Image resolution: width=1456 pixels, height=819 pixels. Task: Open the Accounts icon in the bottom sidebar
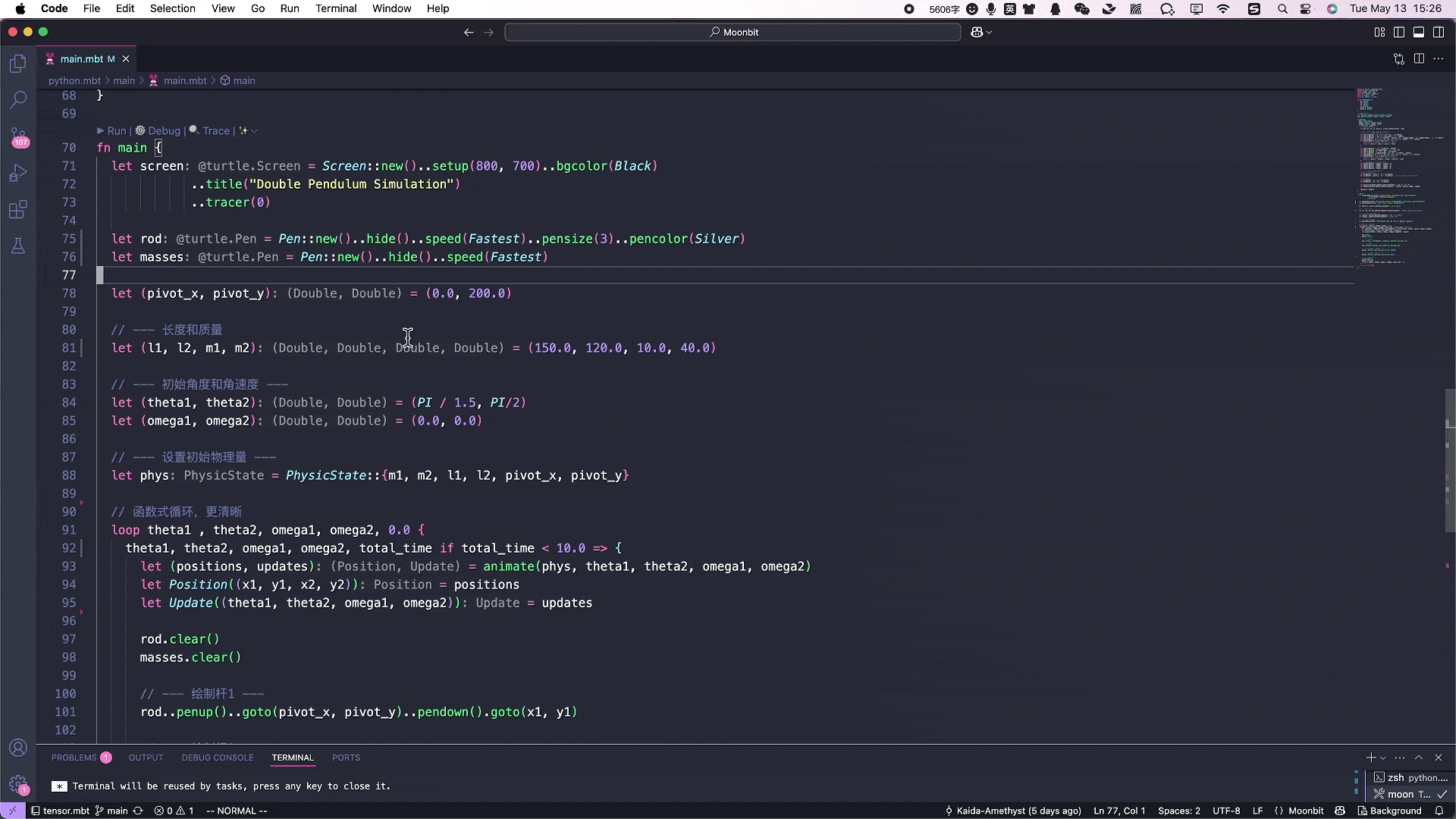coord(18,748)
